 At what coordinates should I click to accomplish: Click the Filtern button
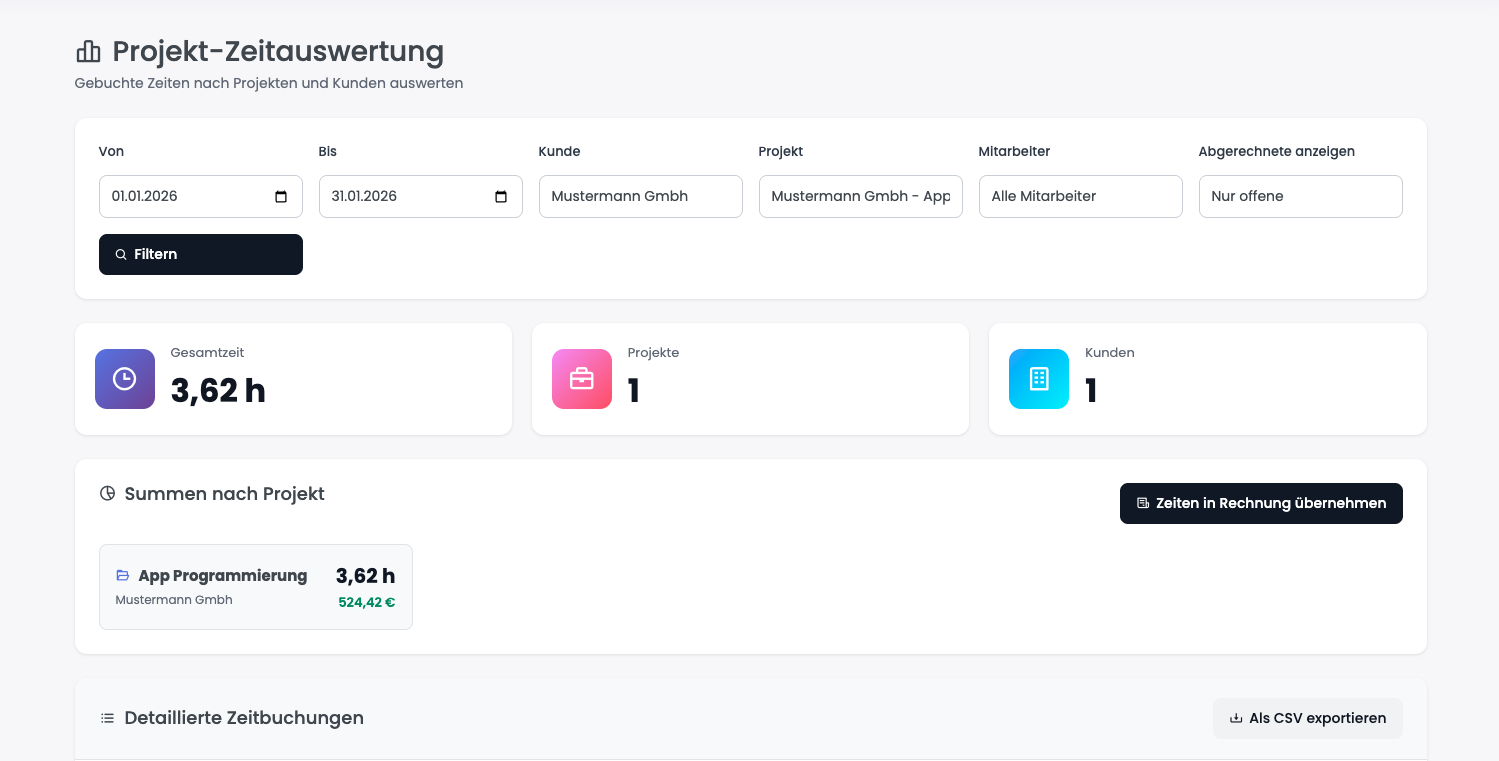coord(200,254)
